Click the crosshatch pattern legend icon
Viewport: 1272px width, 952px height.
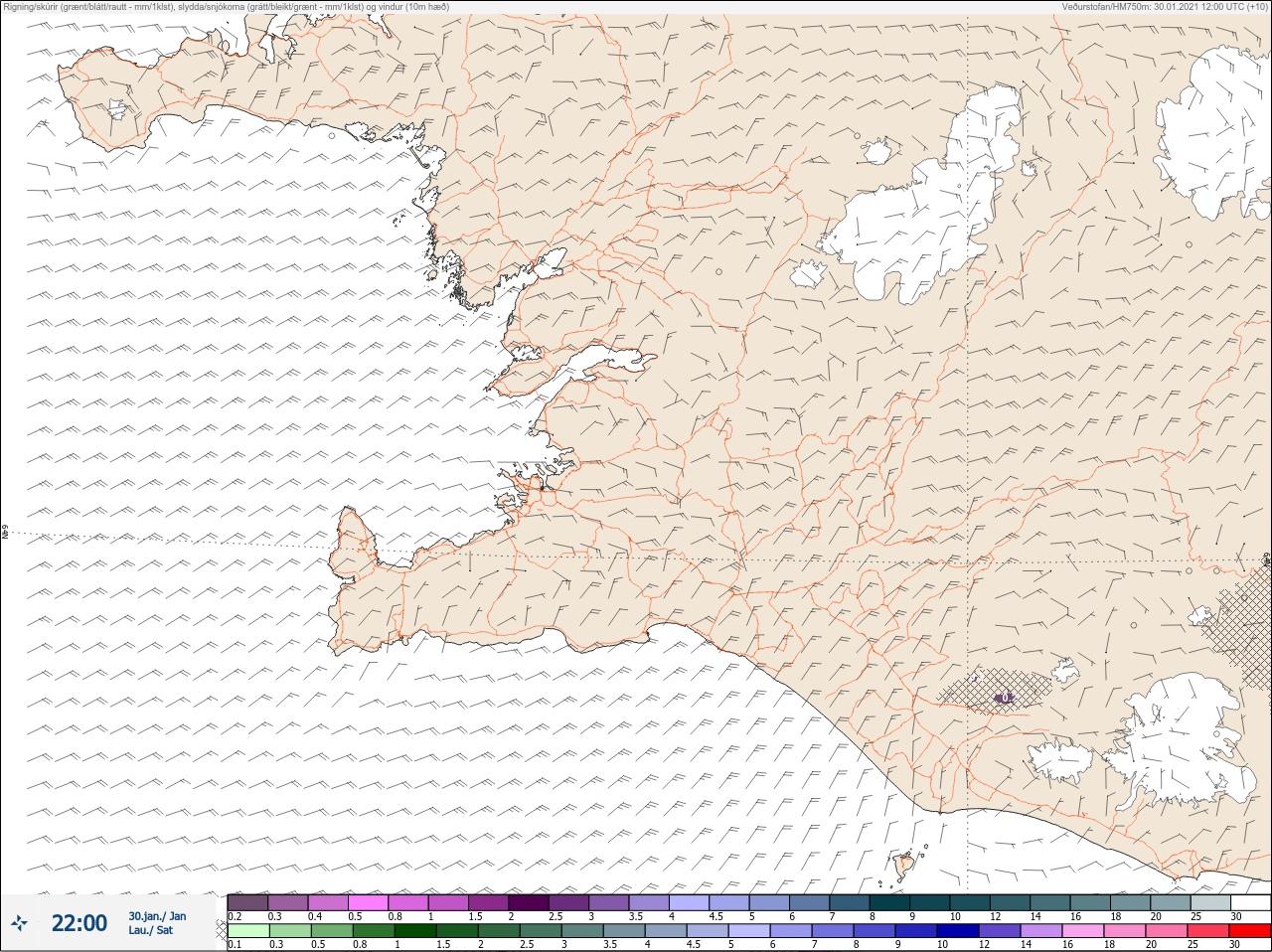pyautogui.click(x=221, y=930)
